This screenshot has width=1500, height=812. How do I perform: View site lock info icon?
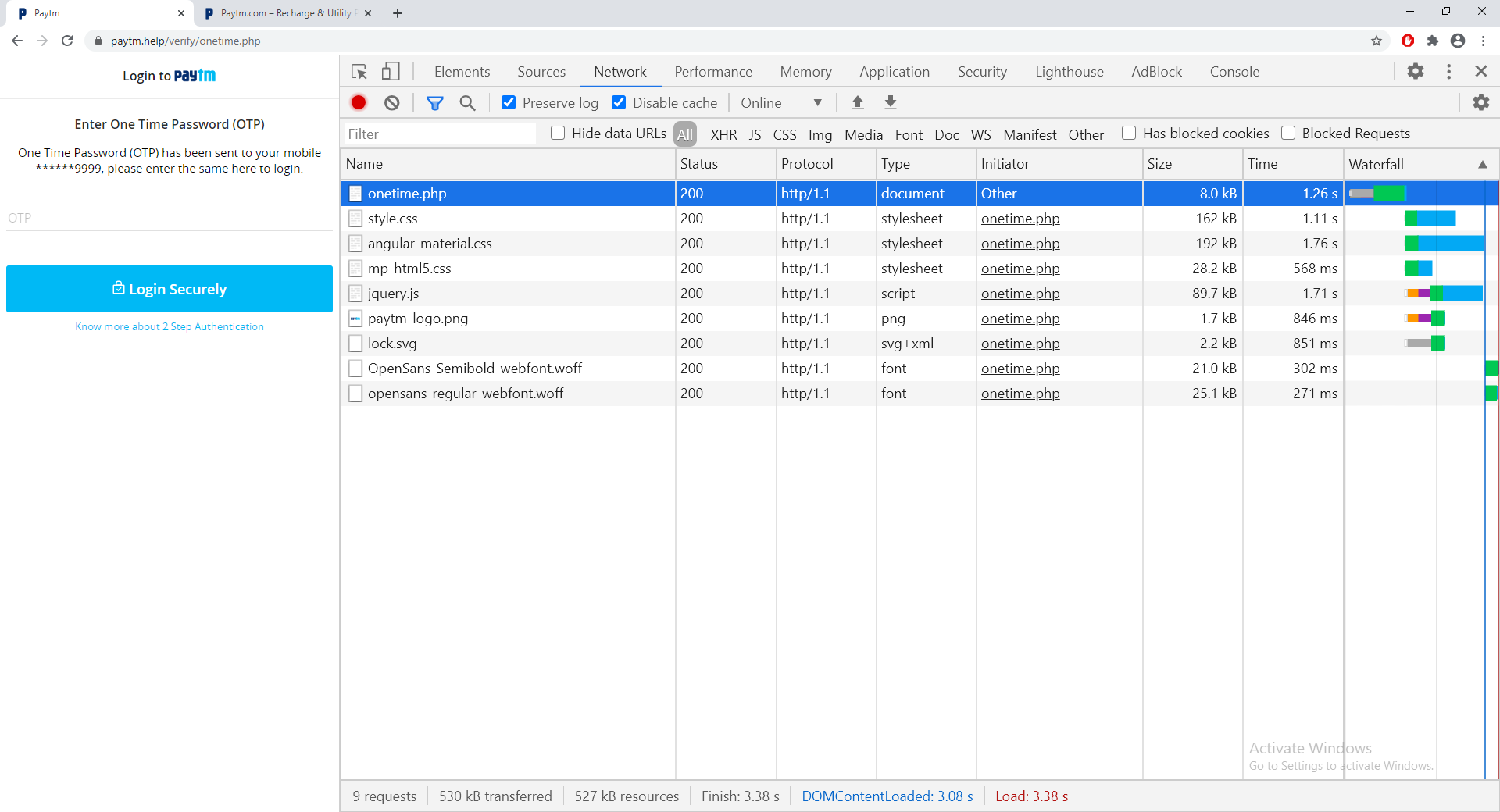(98, 41)
